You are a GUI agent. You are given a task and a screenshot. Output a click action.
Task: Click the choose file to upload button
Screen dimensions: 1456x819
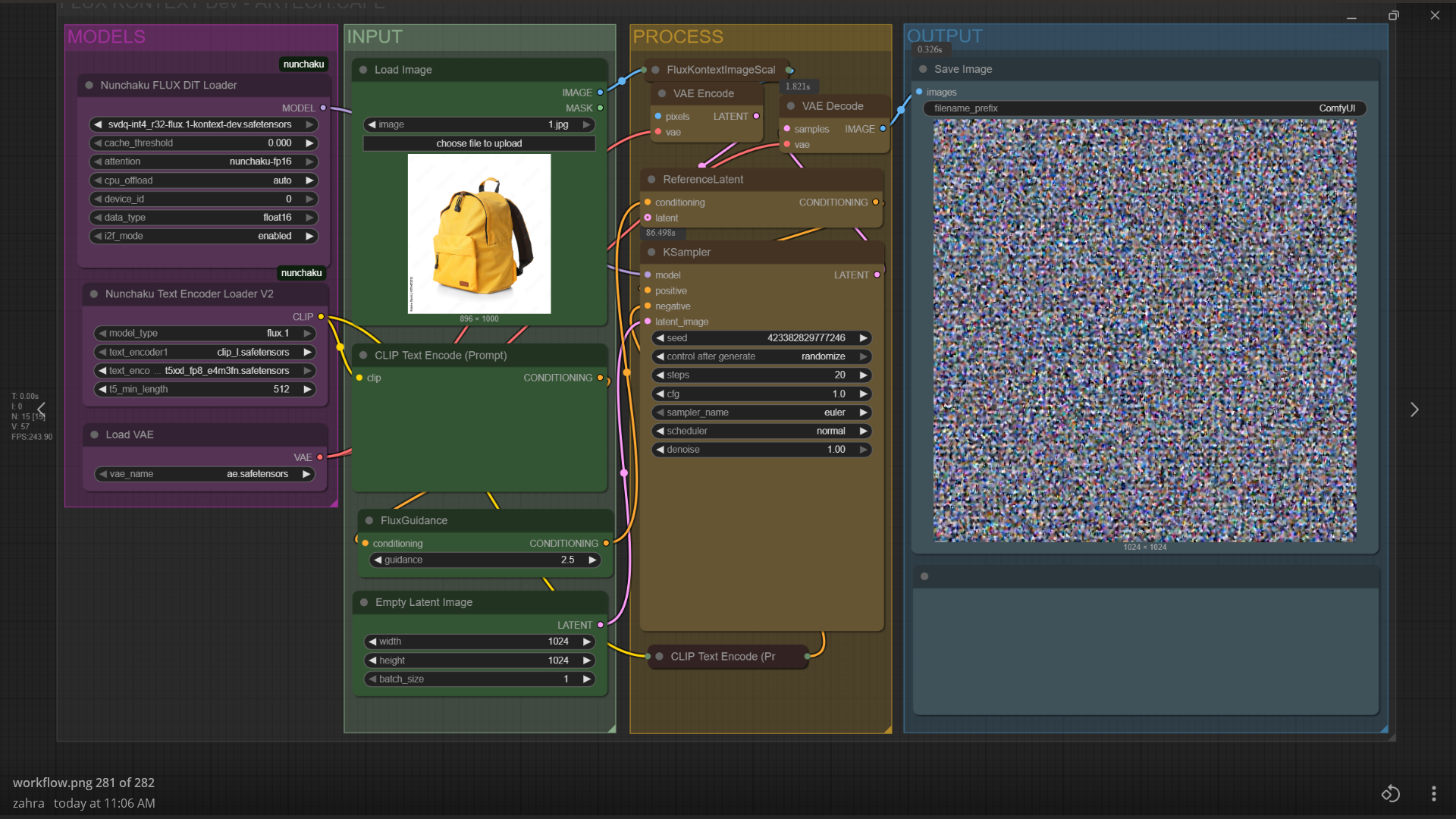479,143
